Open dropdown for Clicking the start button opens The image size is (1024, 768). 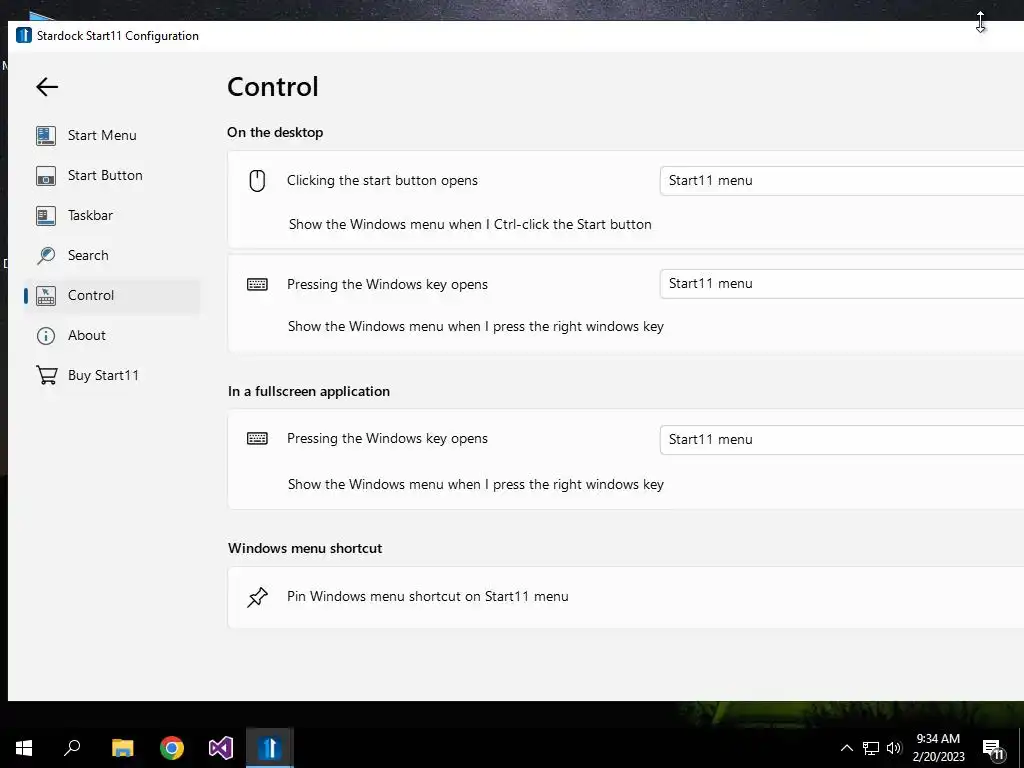pyautogui.click(x=842, y=181)
